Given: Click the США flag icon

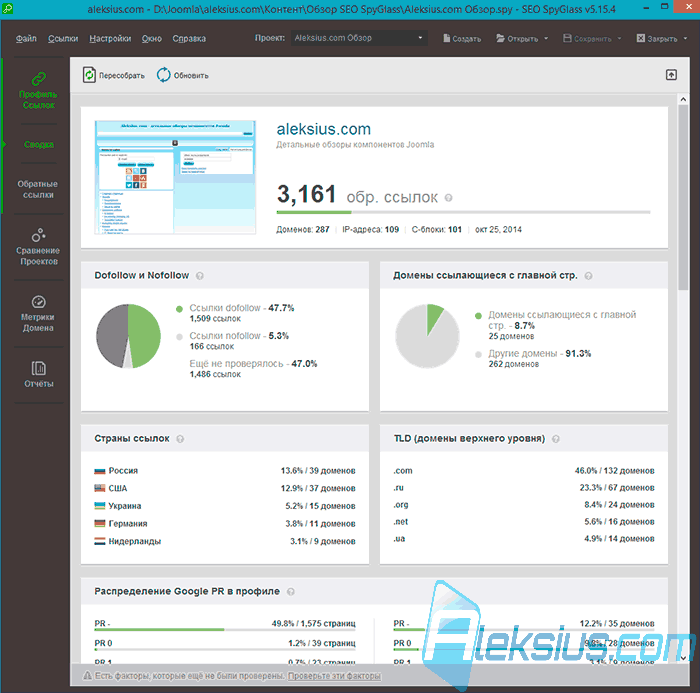Looking at the screenshot, I should tap(100, 488).
